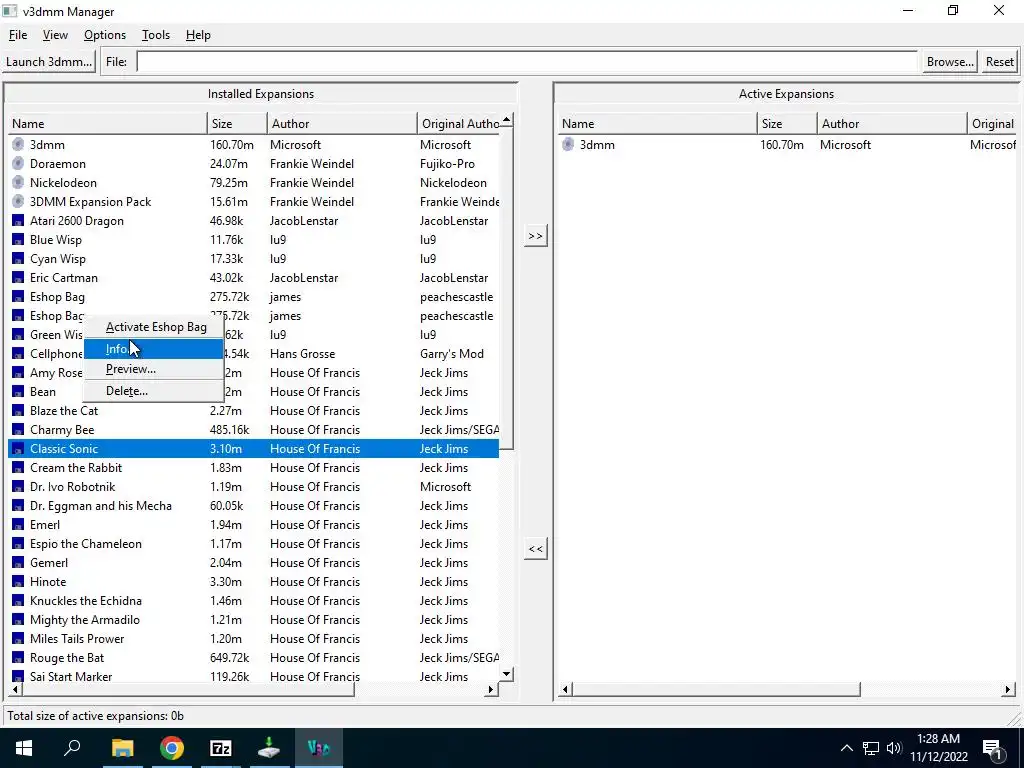The height and width of the screenshot is (768, 1024).
Task: Show hidden system tray icons
Action: pos(846,748)
